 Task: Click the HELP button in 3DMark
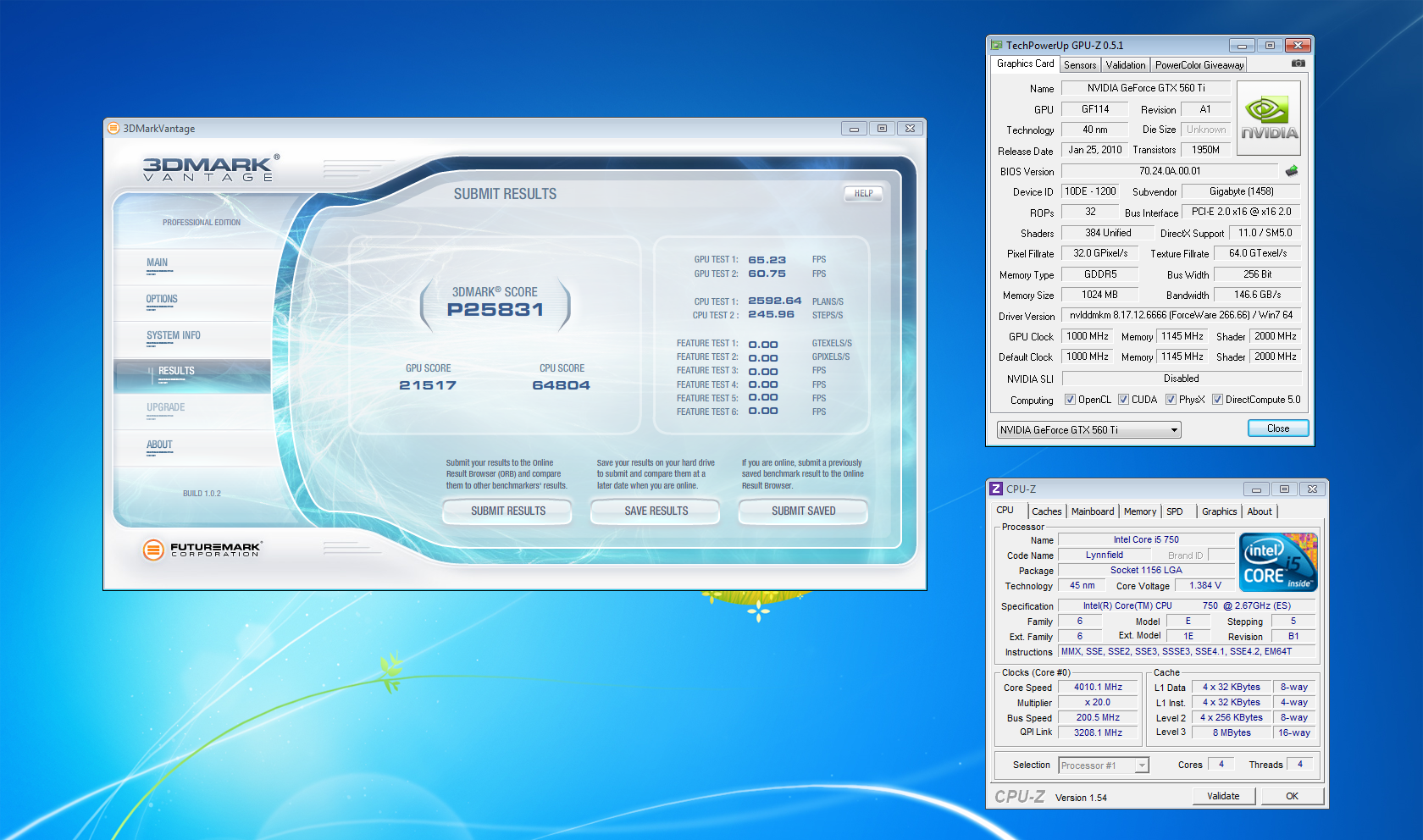(x=863, y=194)
